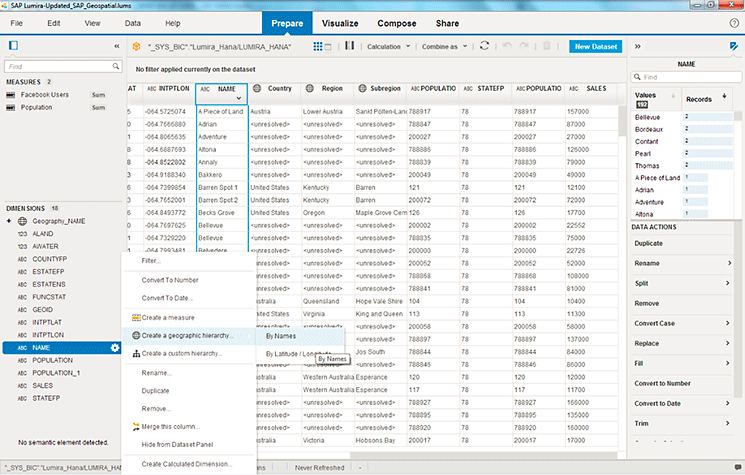Collapse the left panel with double chevron
745x475 pixels.
tap(117, 46)
